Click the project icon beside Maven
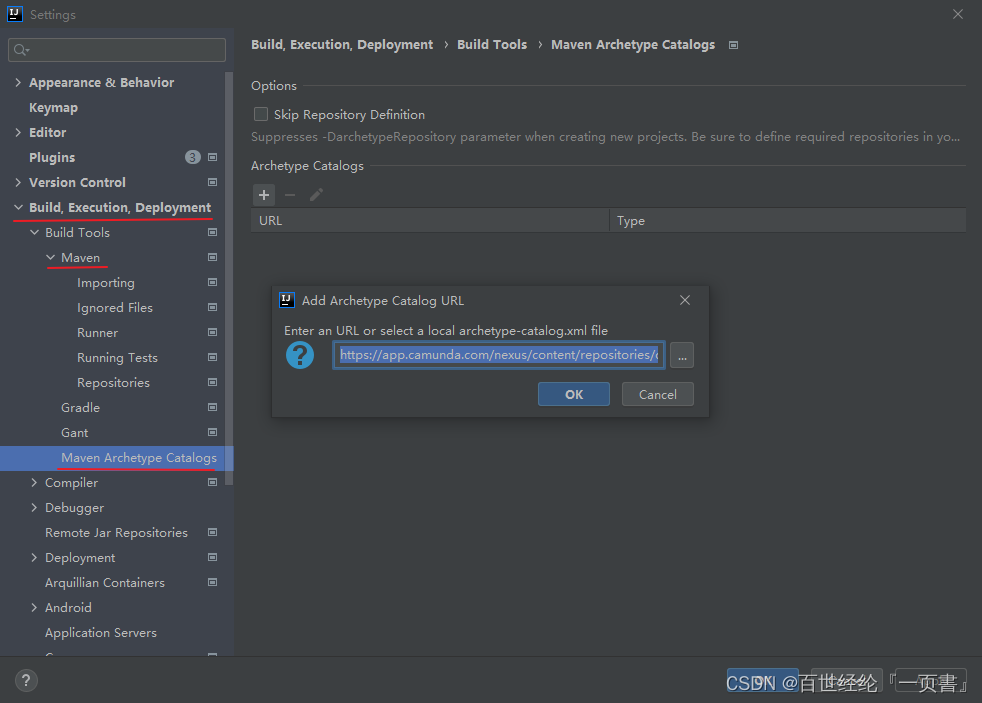The image size is (982, 703). pos(212,257)
